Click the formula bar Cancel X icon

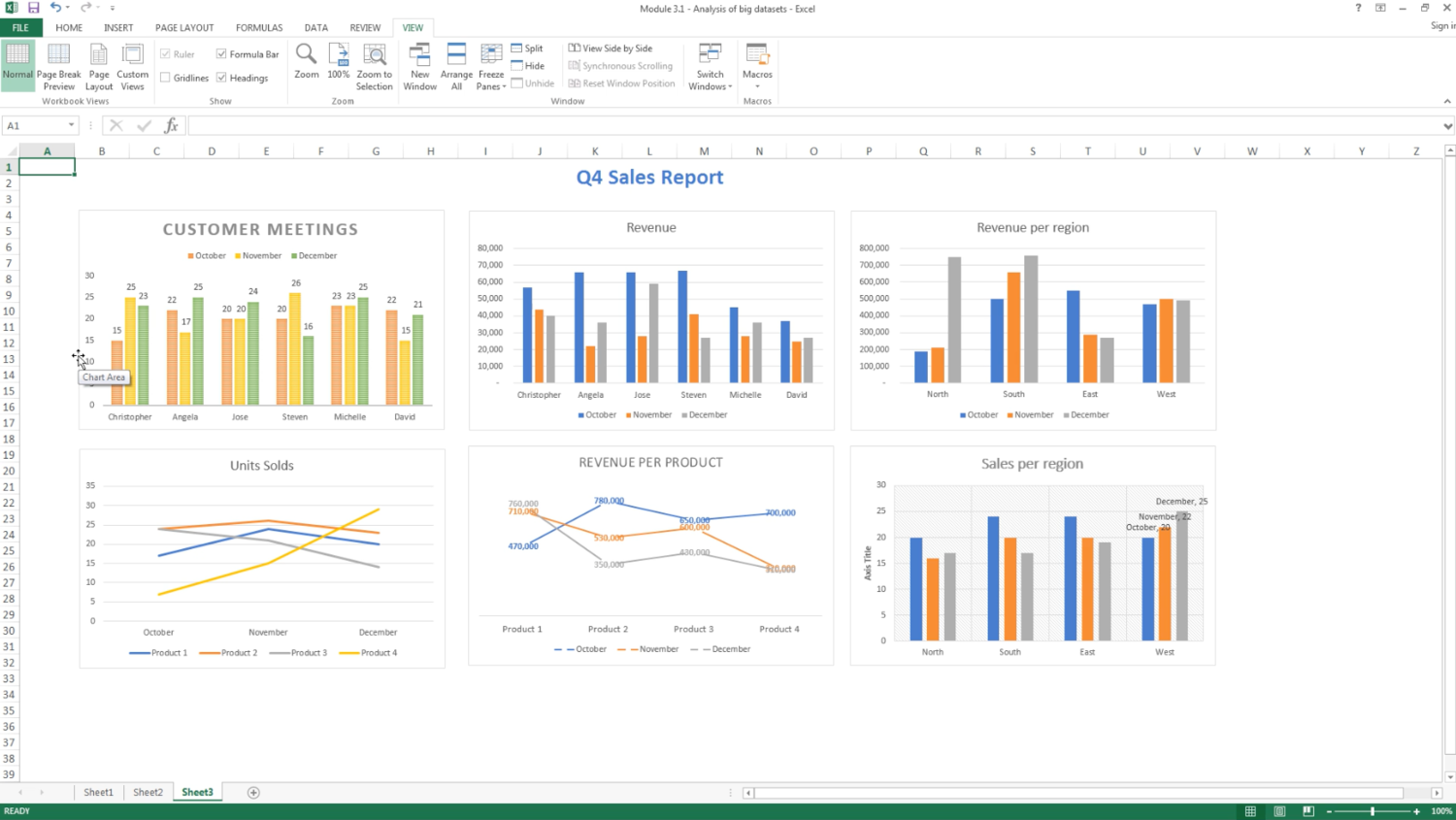pos(116,125)
